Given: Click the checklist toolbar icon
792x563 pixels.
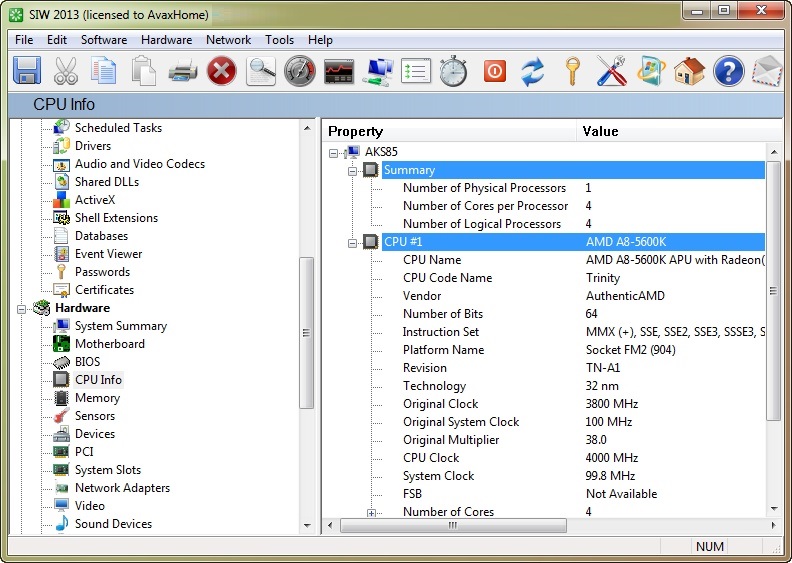Looking at the screenshot, I should tap(416, 71).
